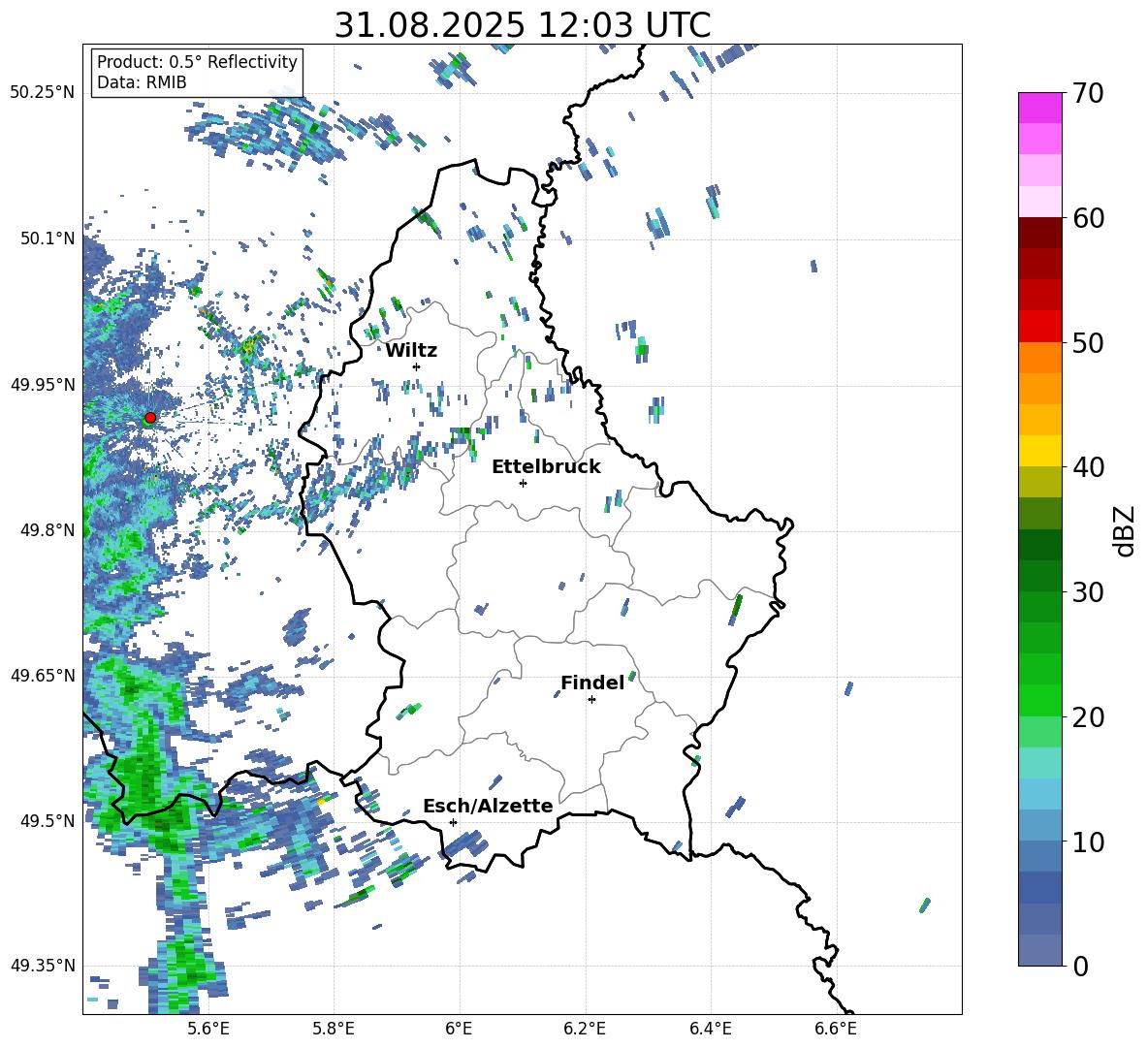Click the green echo streak near Luxembourg's eastern border

736,610
